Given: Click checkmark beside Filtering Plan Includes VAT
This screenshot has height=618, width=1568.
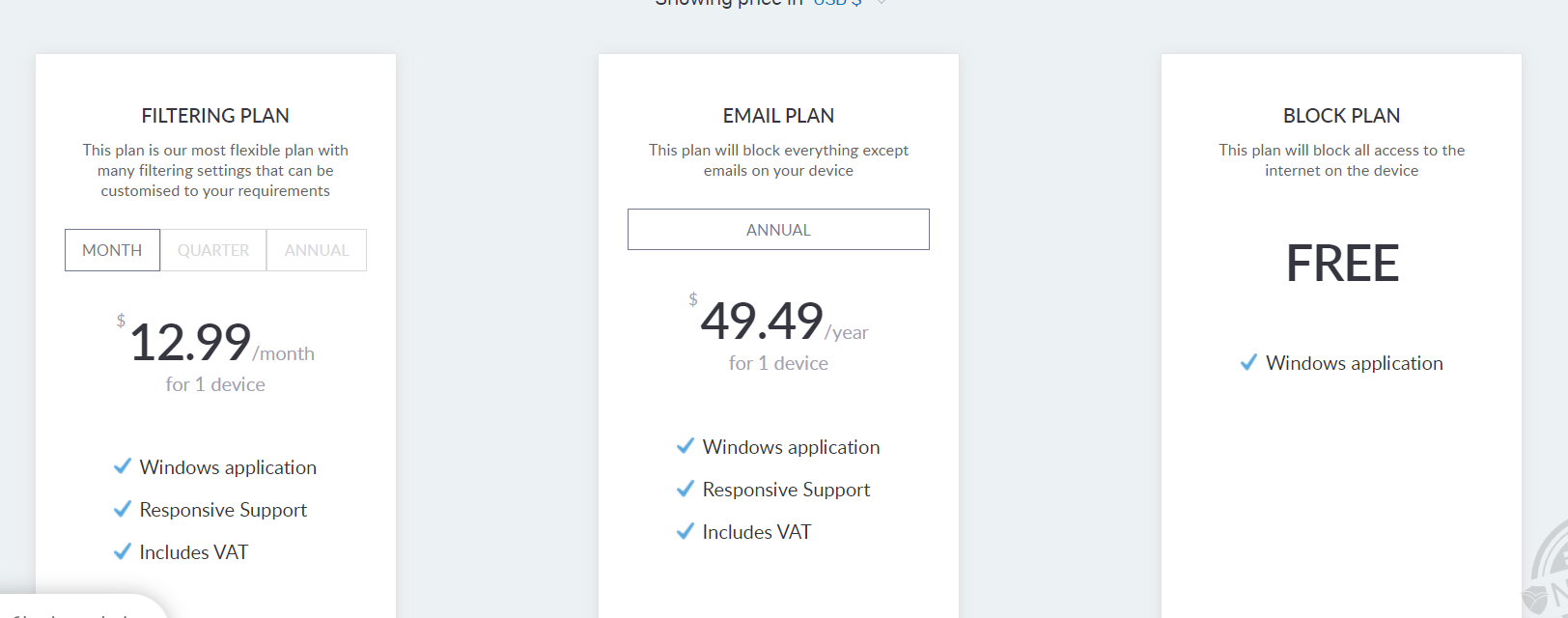Looking at the screenshot, I should click(123, 551).
